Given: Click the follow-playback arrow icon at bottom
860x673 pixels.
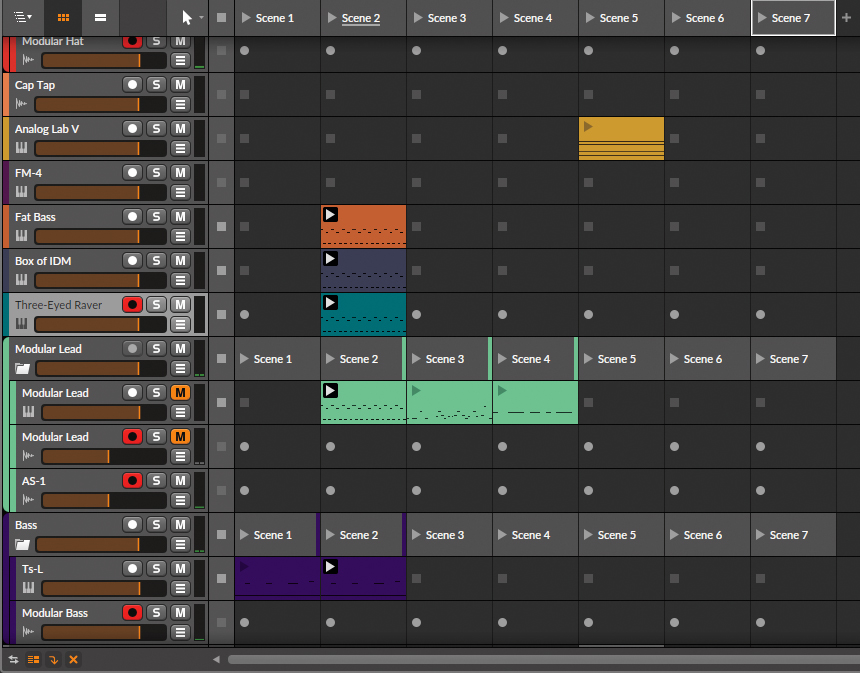Looking at the screenshot, I should pos(52,659).
